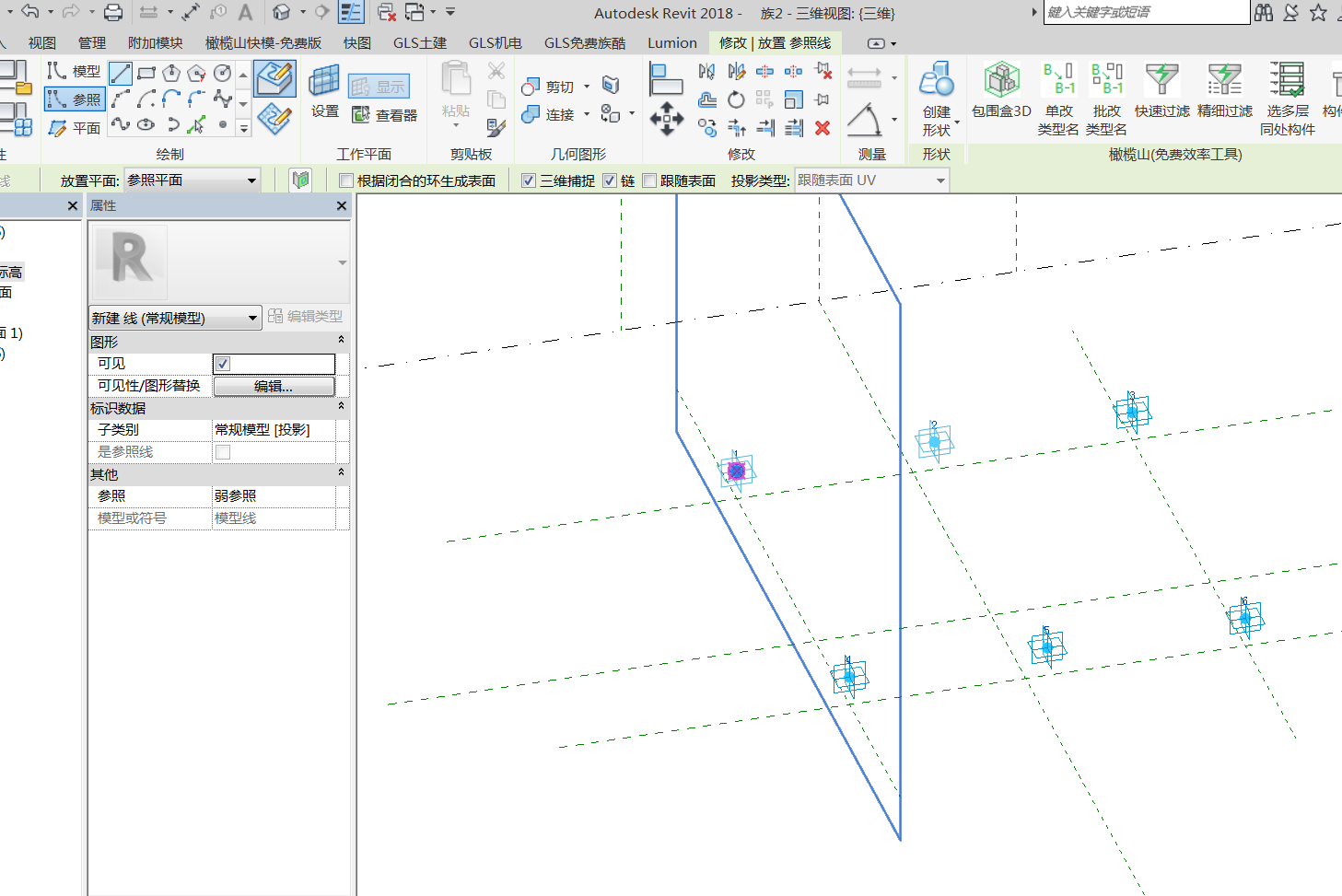Toggle 根据闭合的环生成表面 checkbox
Screen dimensions: 1342x896
pyautogui.click(x=346, y=180)
